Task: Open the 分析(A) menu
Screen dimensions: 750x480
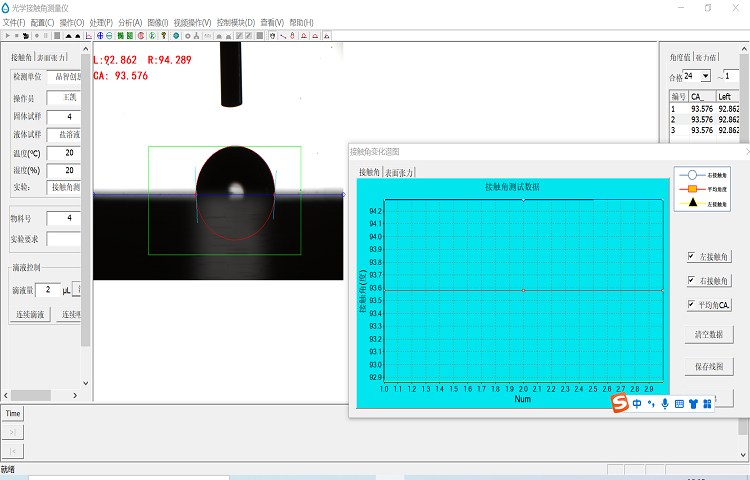Action: [130, 22]
